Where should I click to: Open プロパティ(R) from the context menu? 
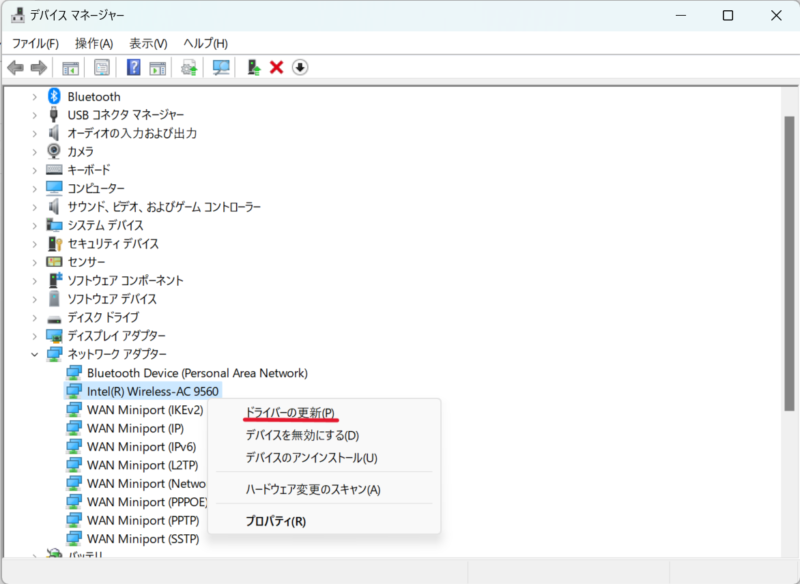tap(324, 521)
